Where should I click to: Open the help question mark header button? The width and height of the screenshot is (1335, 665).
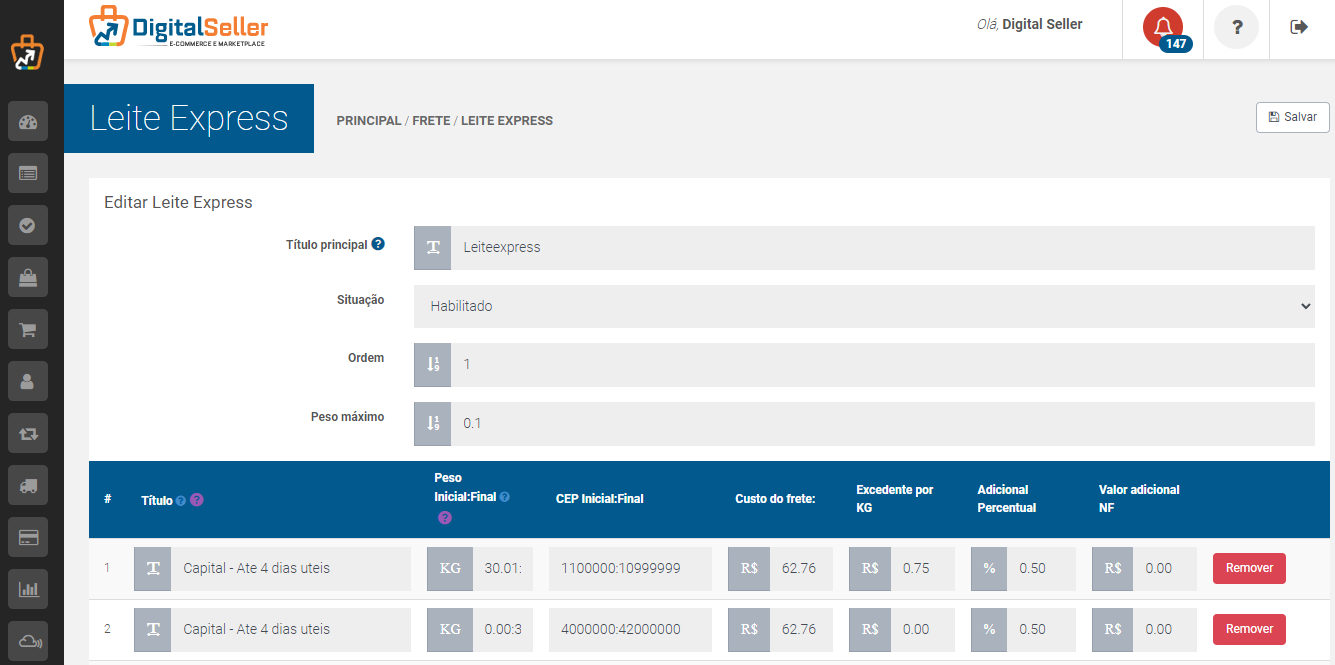coord(1237,27)
